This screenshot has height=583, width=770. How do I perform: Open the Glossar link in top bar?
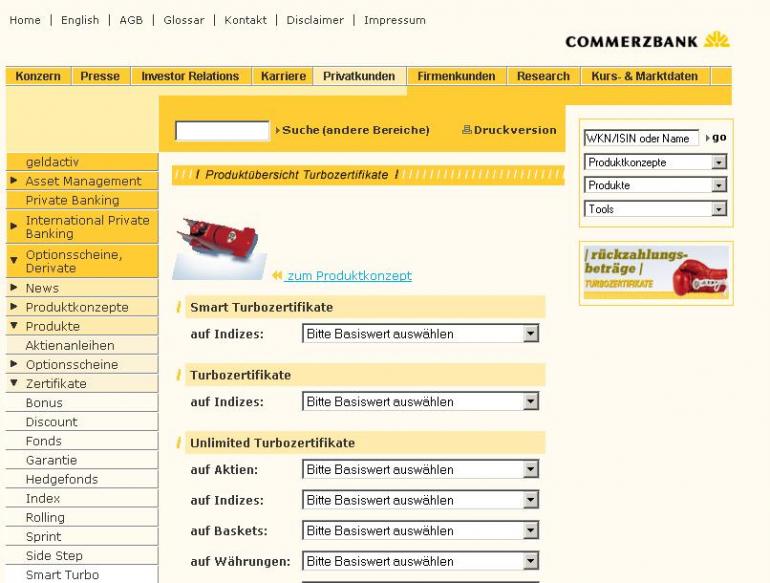coord(184,20)
